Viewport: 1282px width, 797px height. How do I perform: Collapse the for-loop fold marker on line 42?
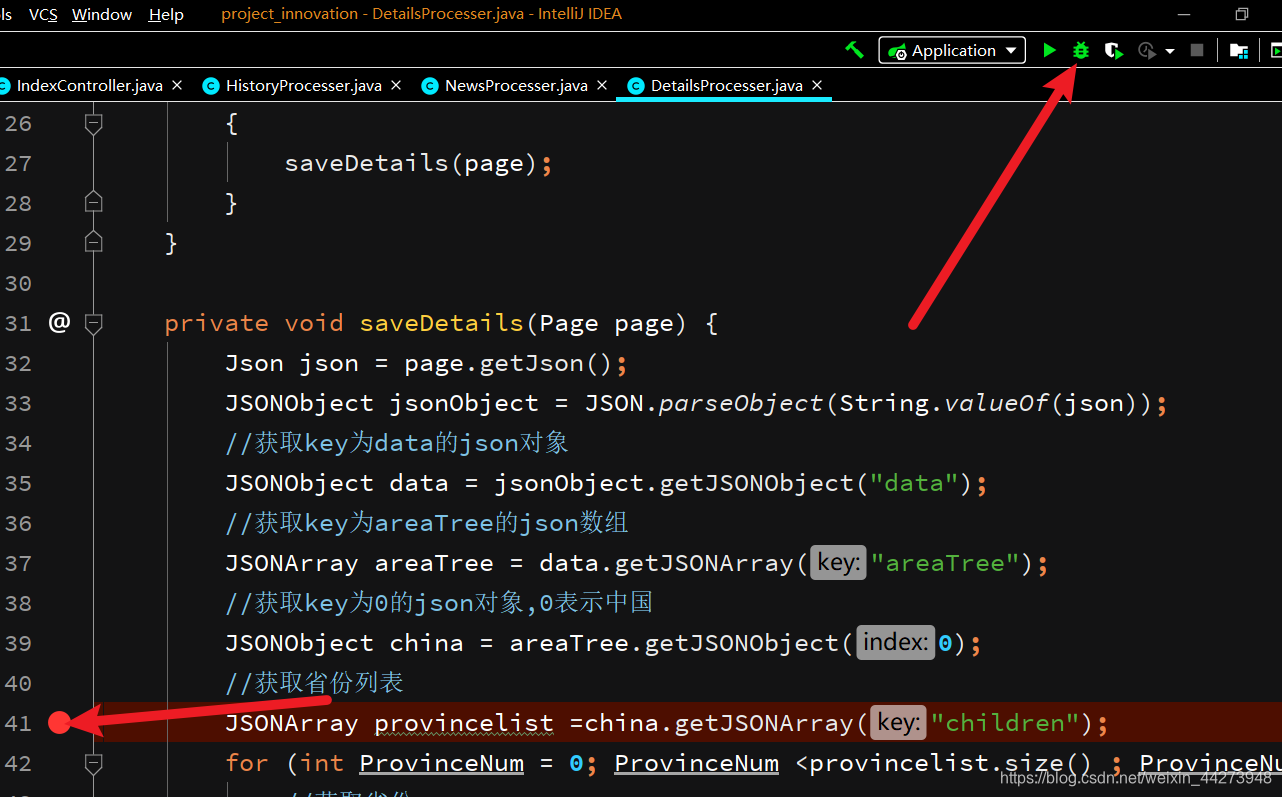pos(93,763)
